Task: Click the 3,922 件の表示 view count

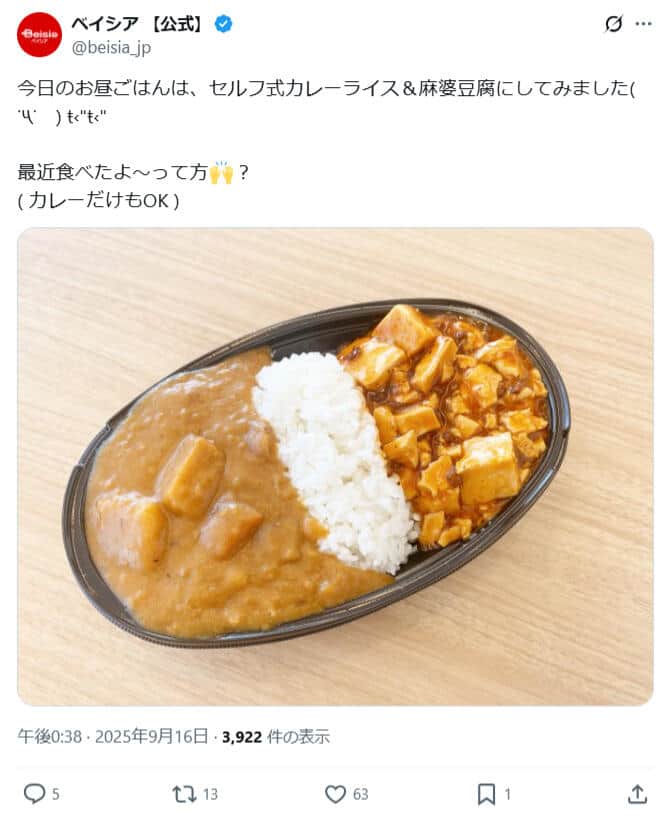Action: tap(276, 736)
